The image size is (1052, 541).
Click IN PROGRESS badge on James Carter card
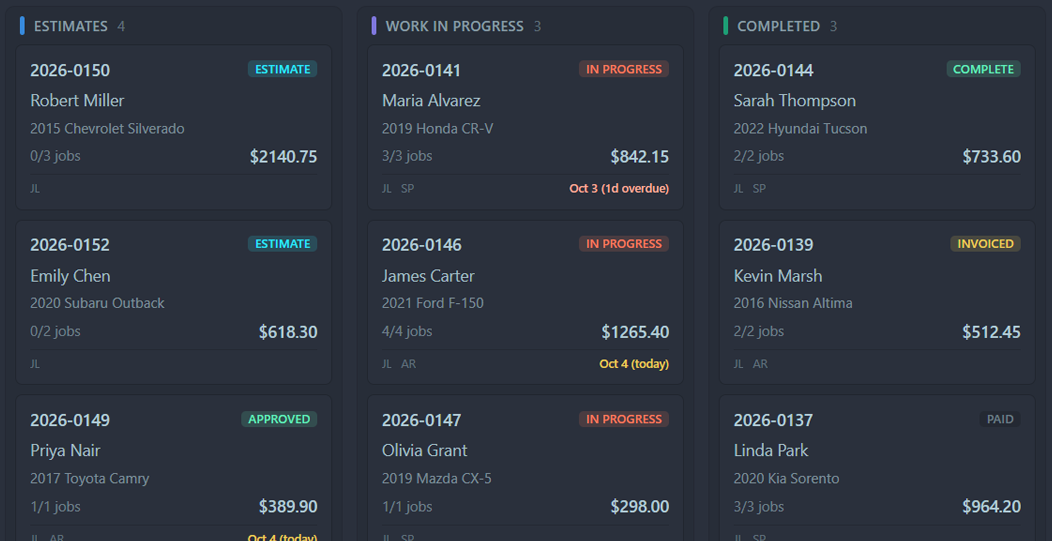[x=624, y=244]
